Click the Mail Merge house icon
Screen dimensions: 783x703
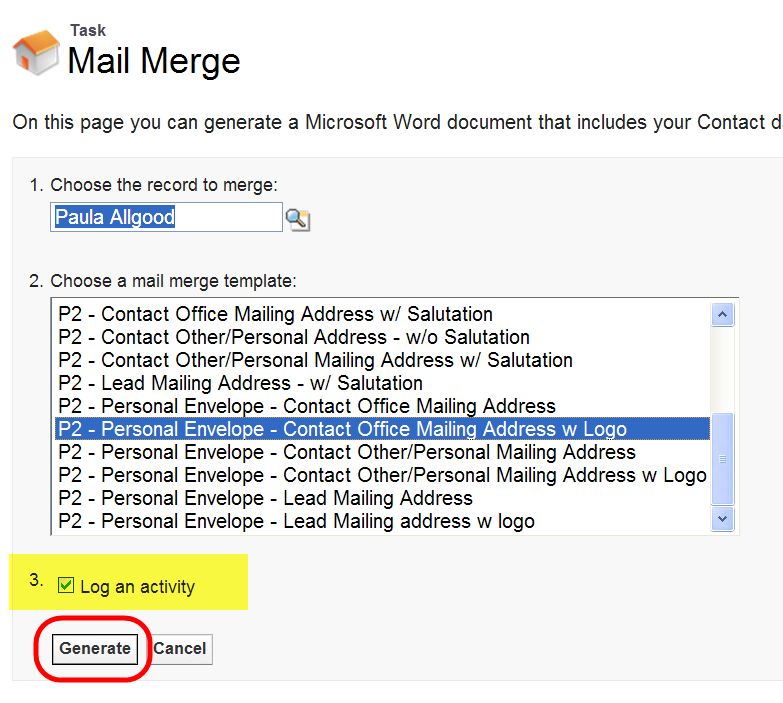pyautogui.click(x=36, y=52)
